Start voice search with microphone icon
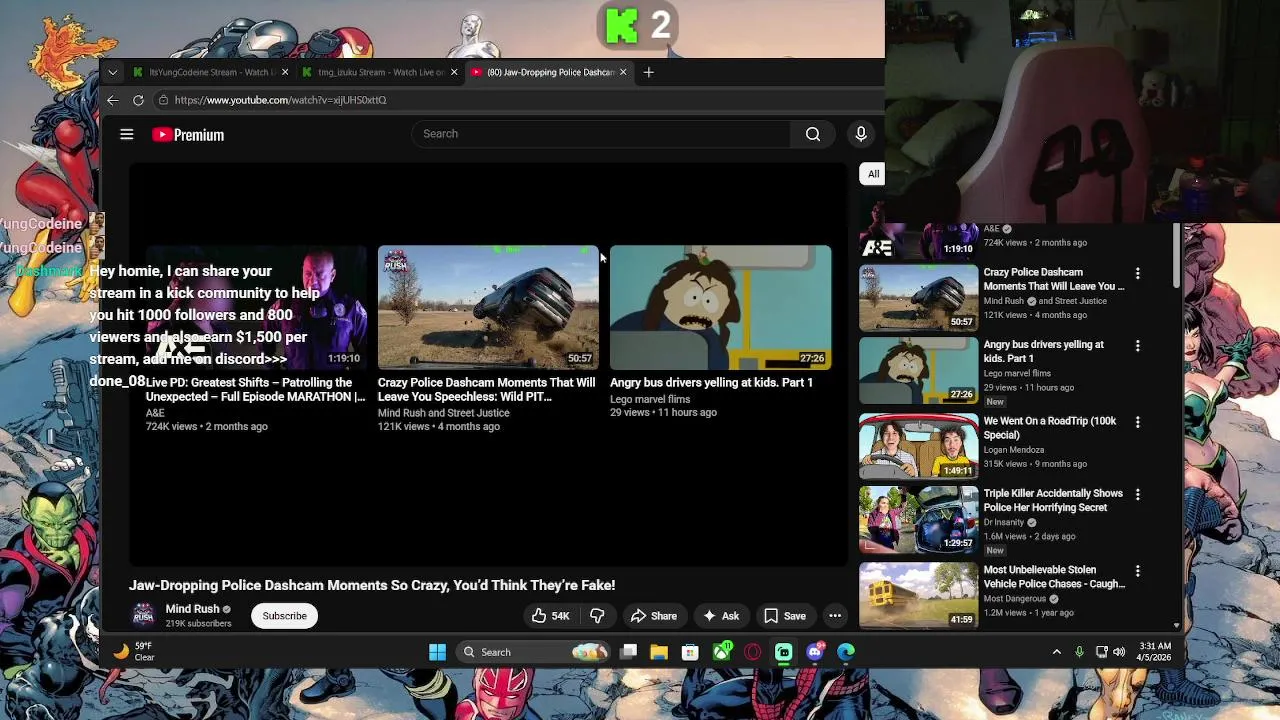 [x=861, y=134]
